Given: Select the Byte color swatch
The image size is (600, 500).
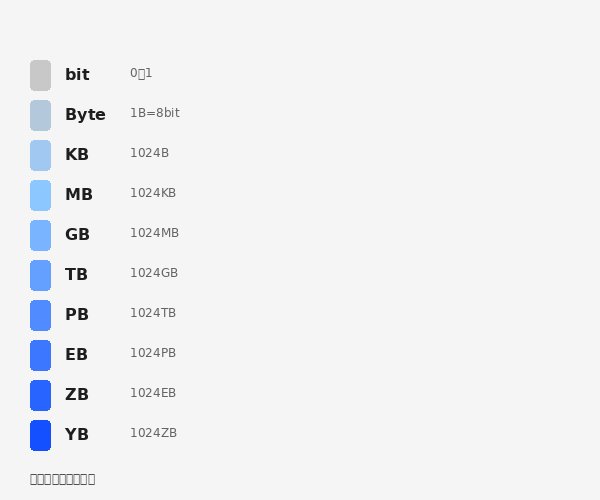Looking at the screenshot, I should point(41,116).
